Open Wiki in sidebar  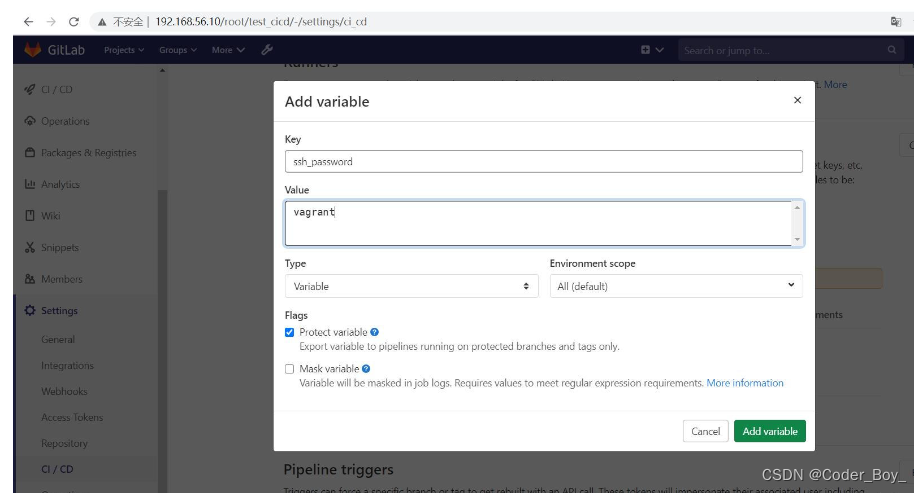point(51,216)
